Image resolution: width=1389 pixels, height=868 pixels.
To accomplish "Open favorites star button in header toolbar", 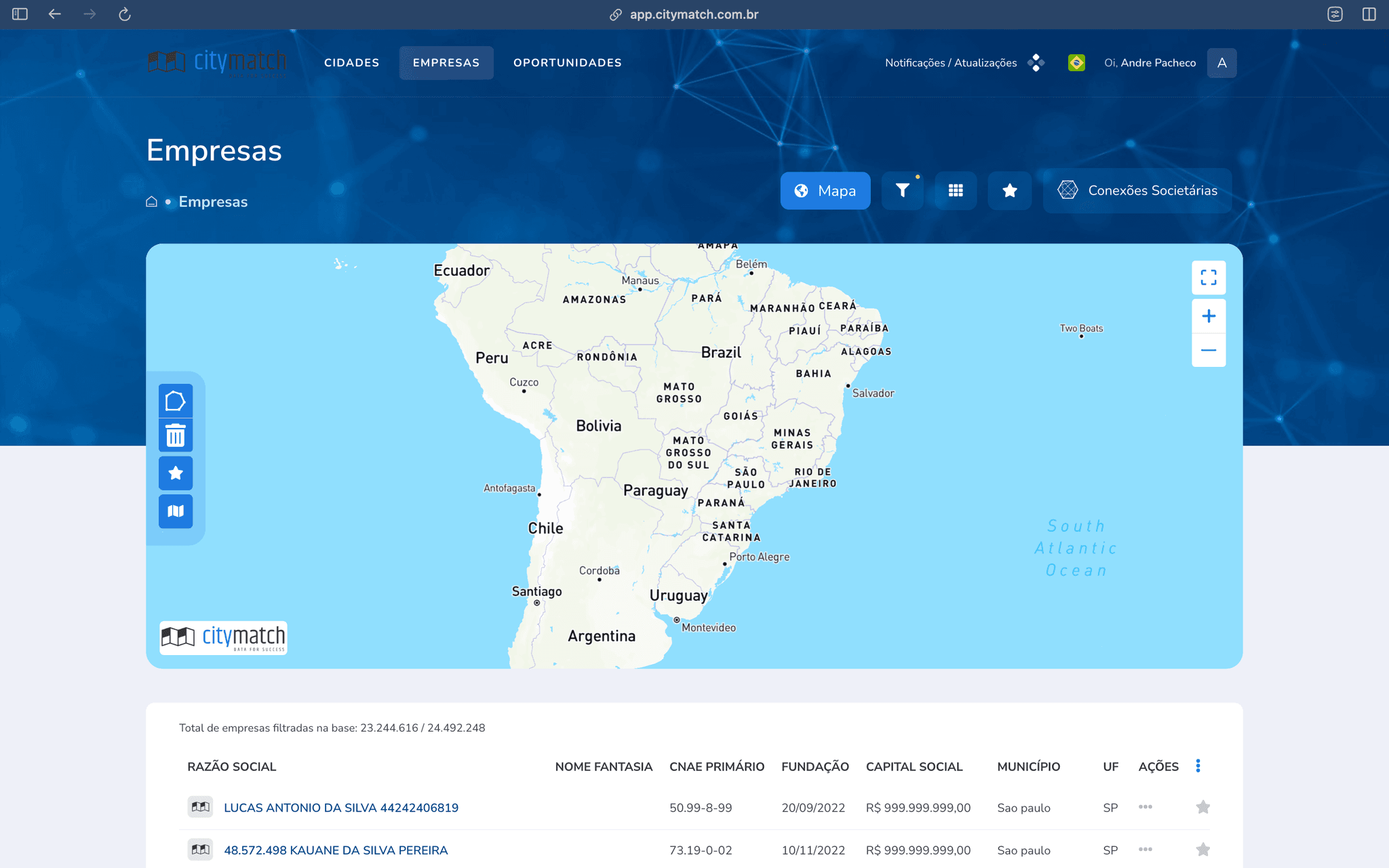I will (1009, 191).
